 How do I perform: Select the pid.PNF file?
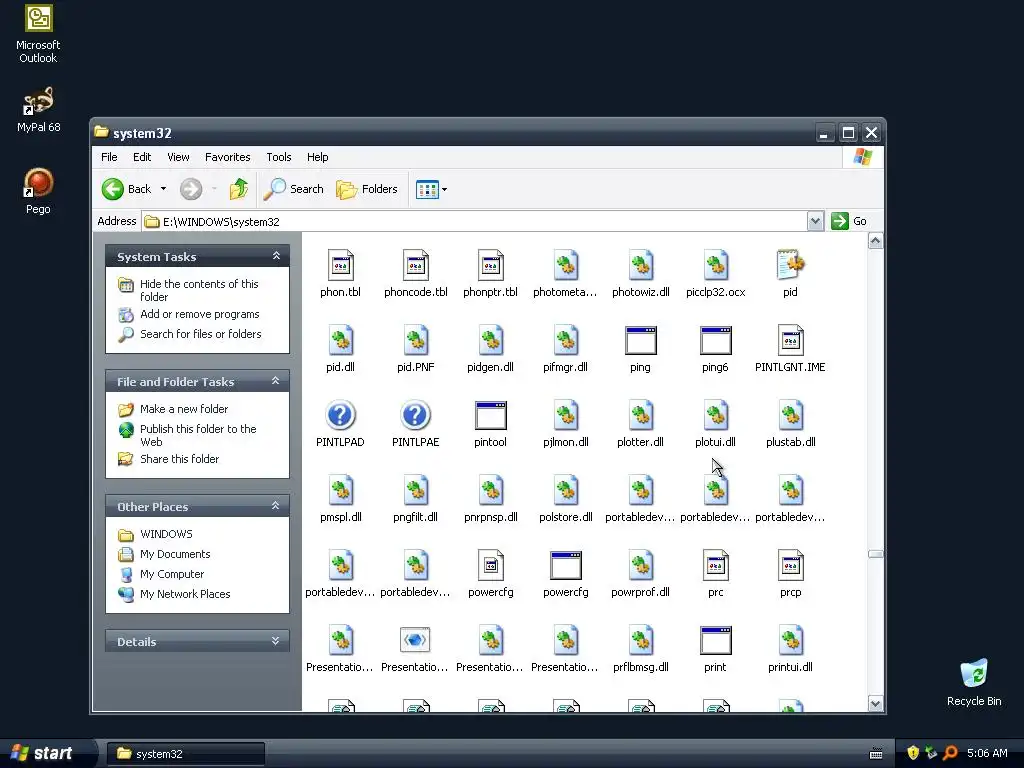tap(415, 348)
